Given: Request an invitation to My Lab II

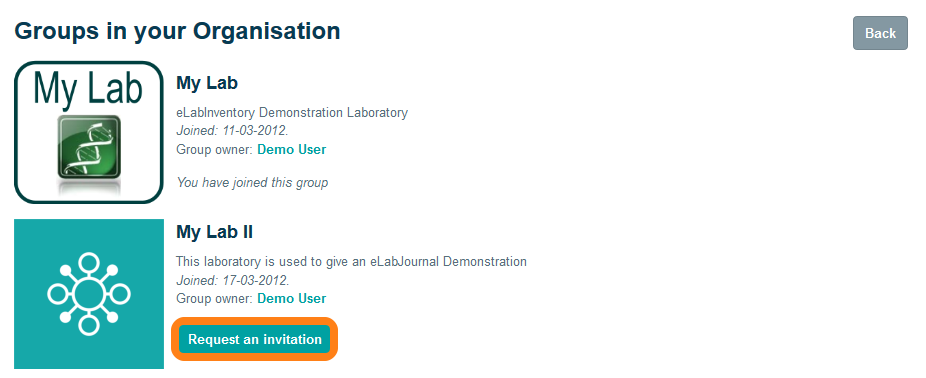Looking at the screenshot, I should (x=255, y=340).
